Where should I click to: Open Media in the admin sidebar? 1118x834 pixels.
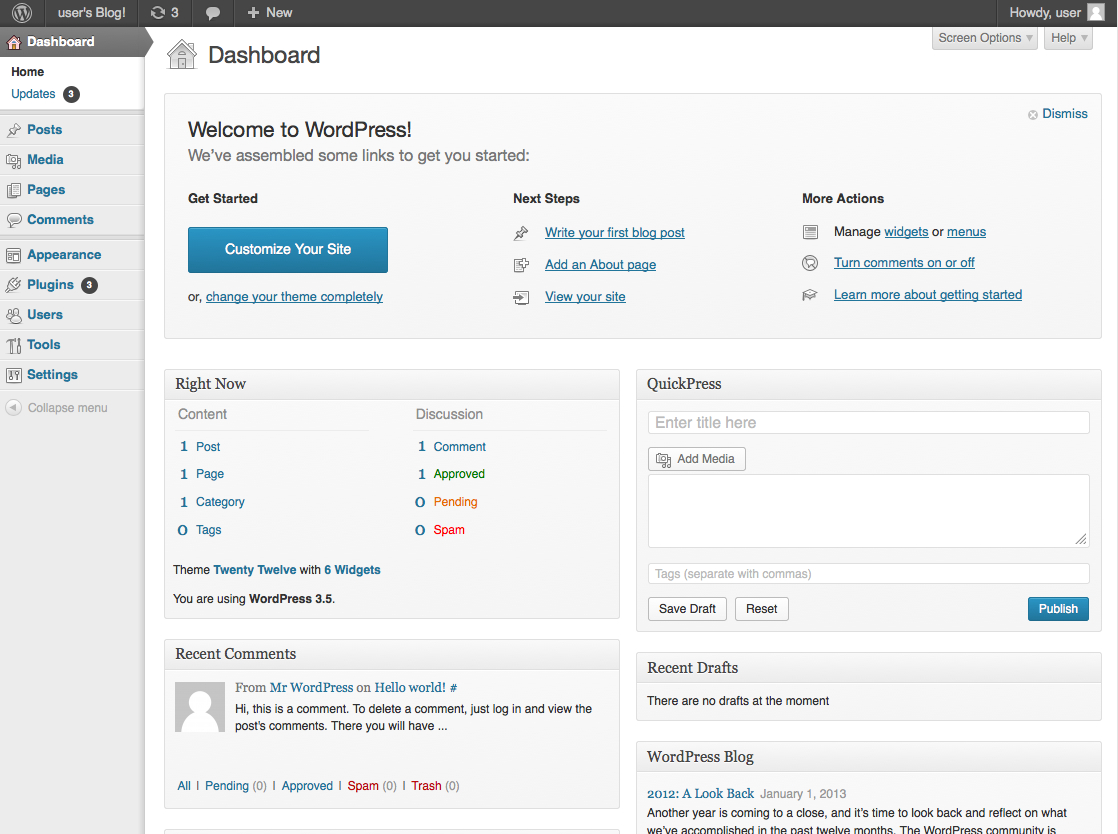coord(45,160)
